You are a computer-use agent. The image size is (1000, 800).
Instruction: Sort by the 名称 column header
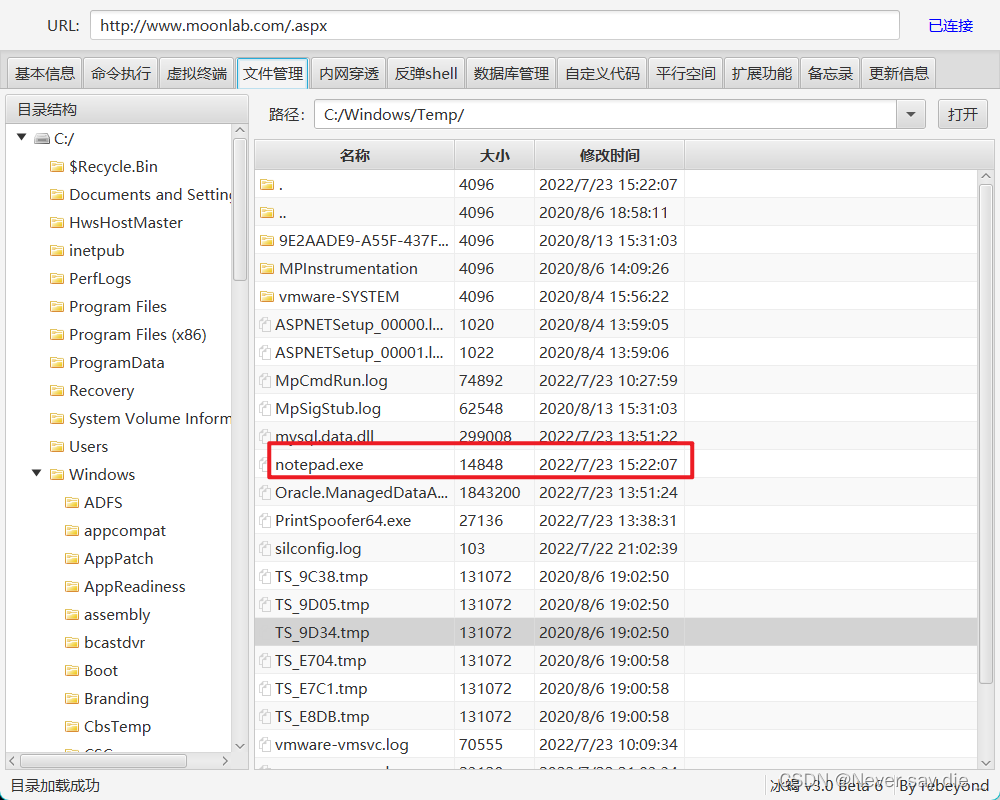tap(355, 155)
